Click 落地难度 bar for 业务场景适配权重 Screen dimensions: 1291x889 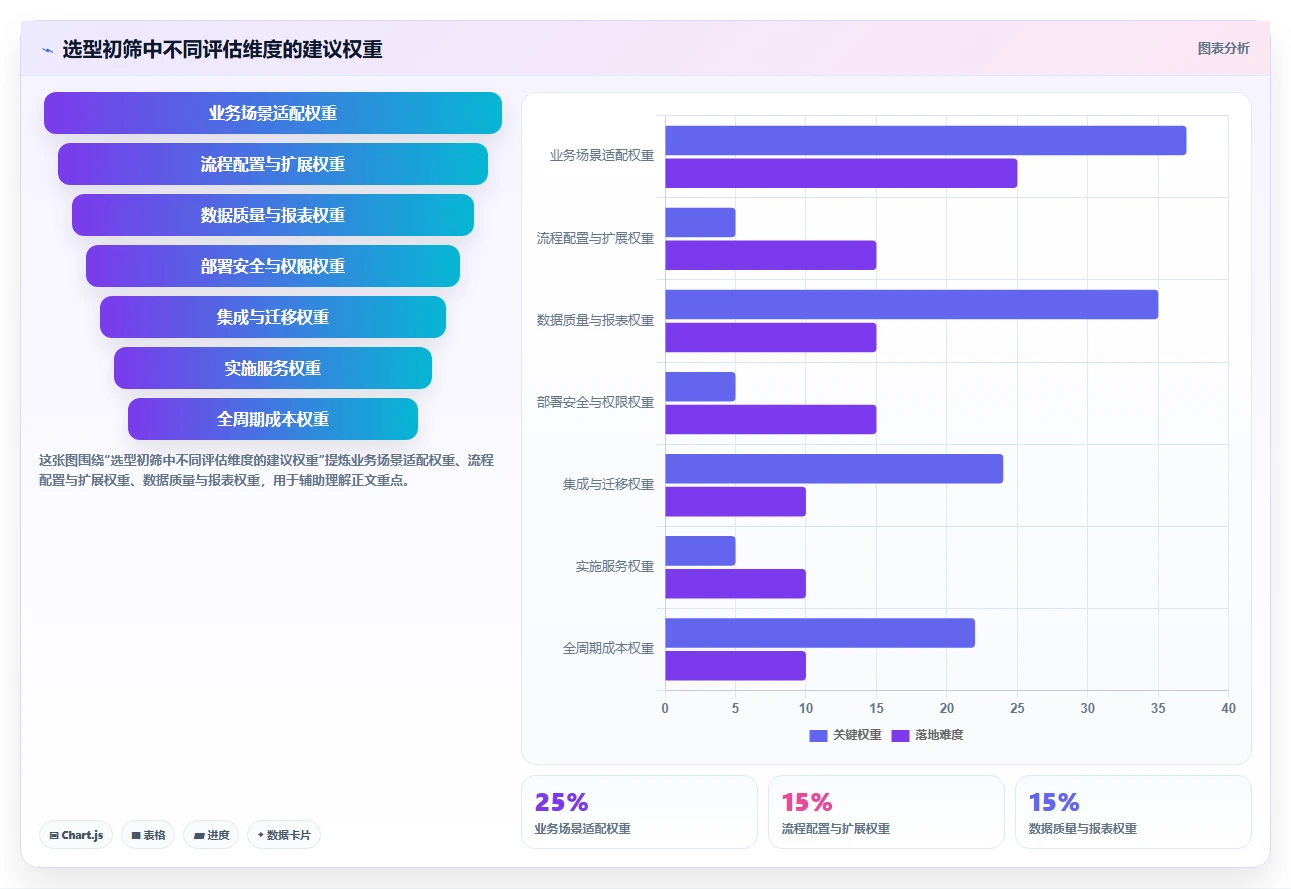pyautogui.click(x=841, y=173)
